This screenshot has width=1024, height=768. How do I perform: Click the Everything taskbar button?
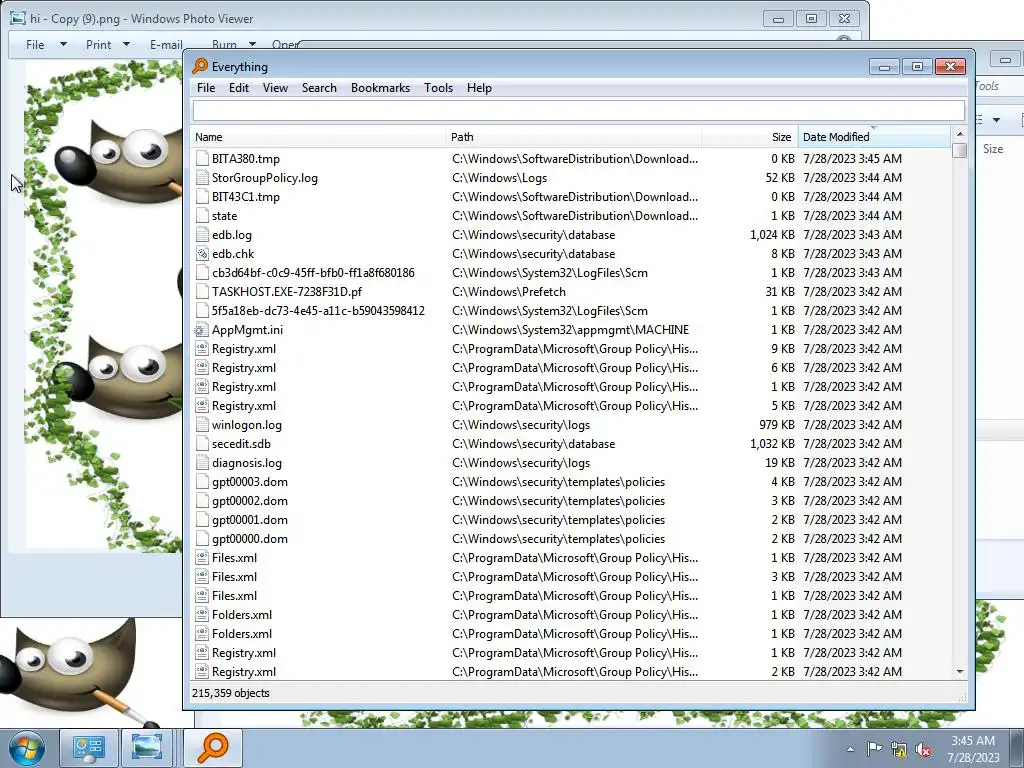coord(213,748)
